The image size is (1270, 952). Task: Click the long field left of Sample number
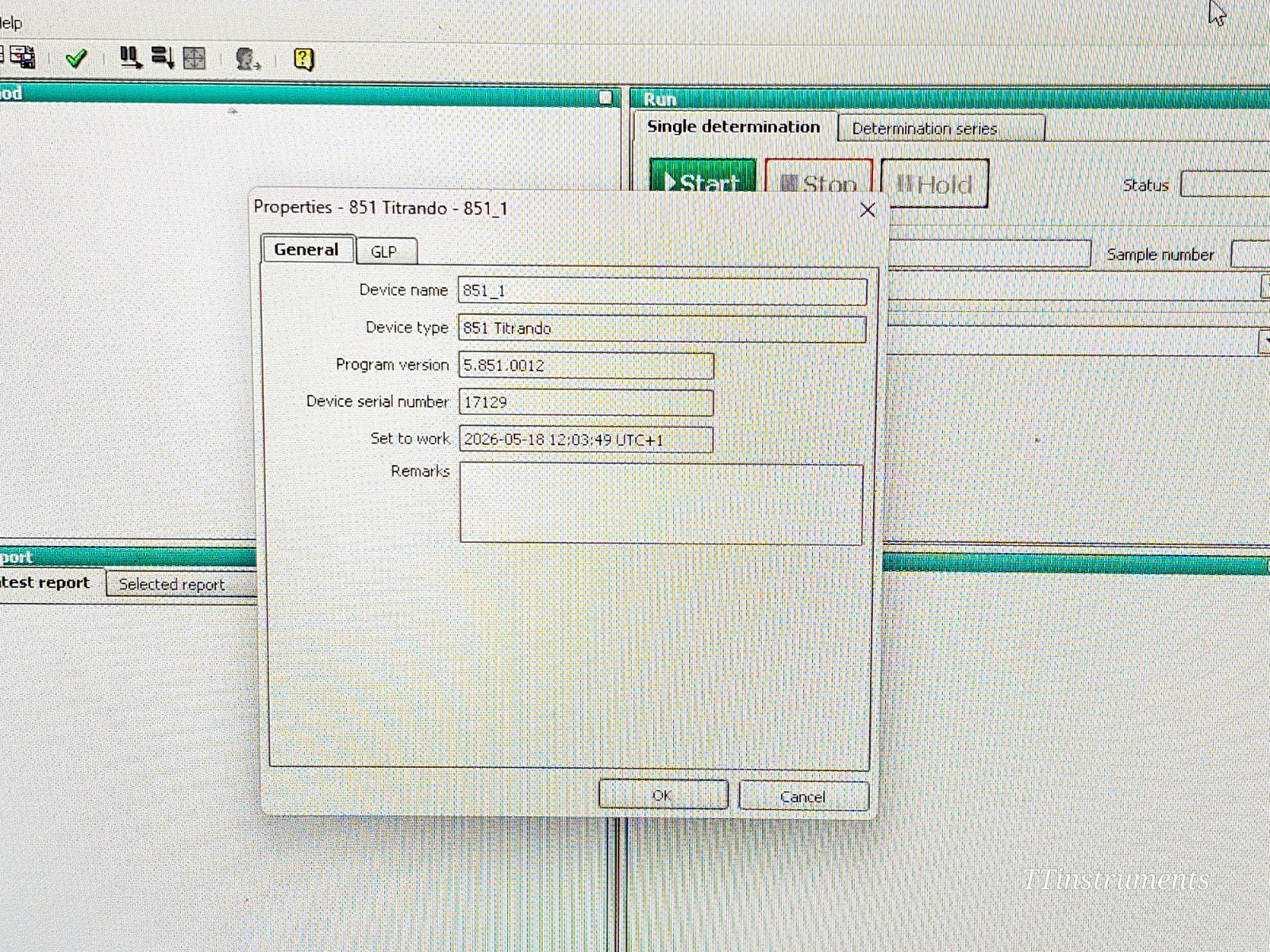tap(990, 254)
